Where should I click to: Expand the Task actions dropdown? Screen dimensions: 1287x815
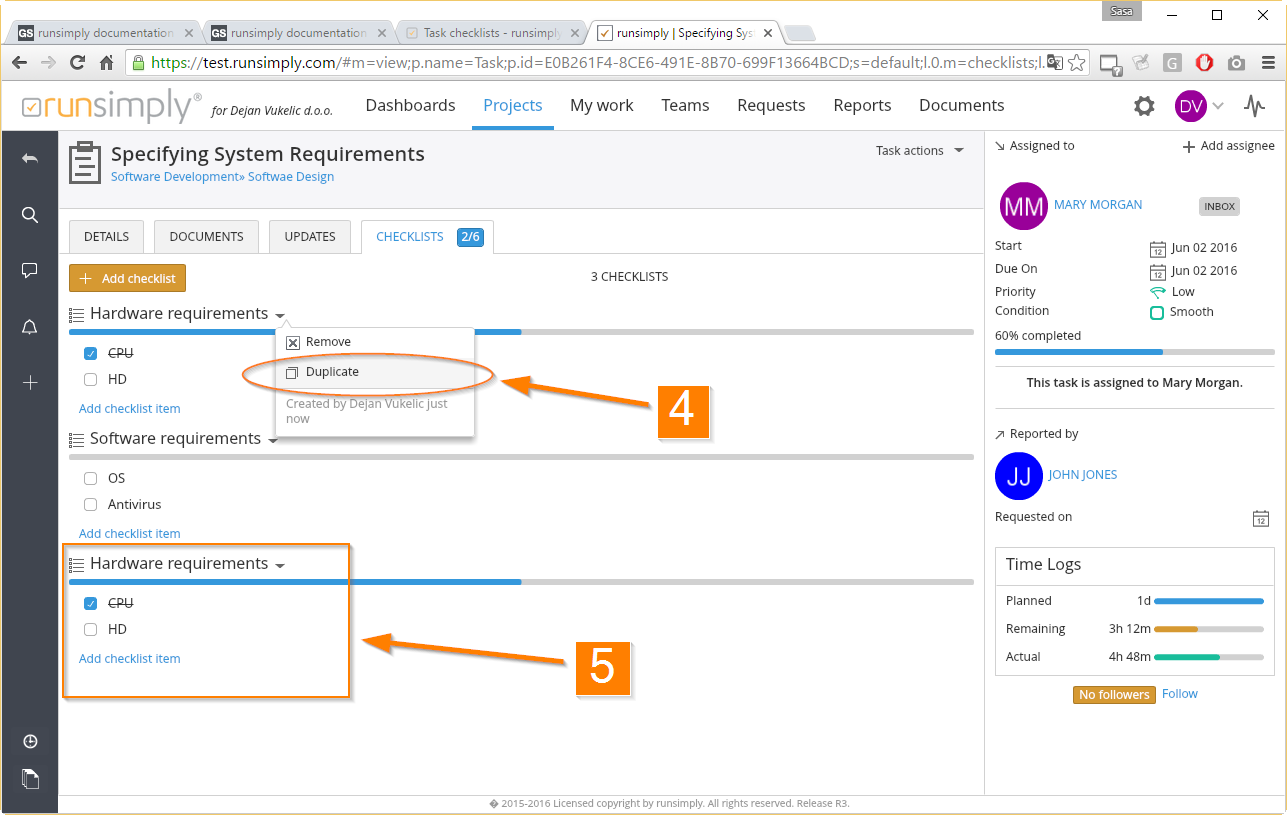click(x=919, y=151)
